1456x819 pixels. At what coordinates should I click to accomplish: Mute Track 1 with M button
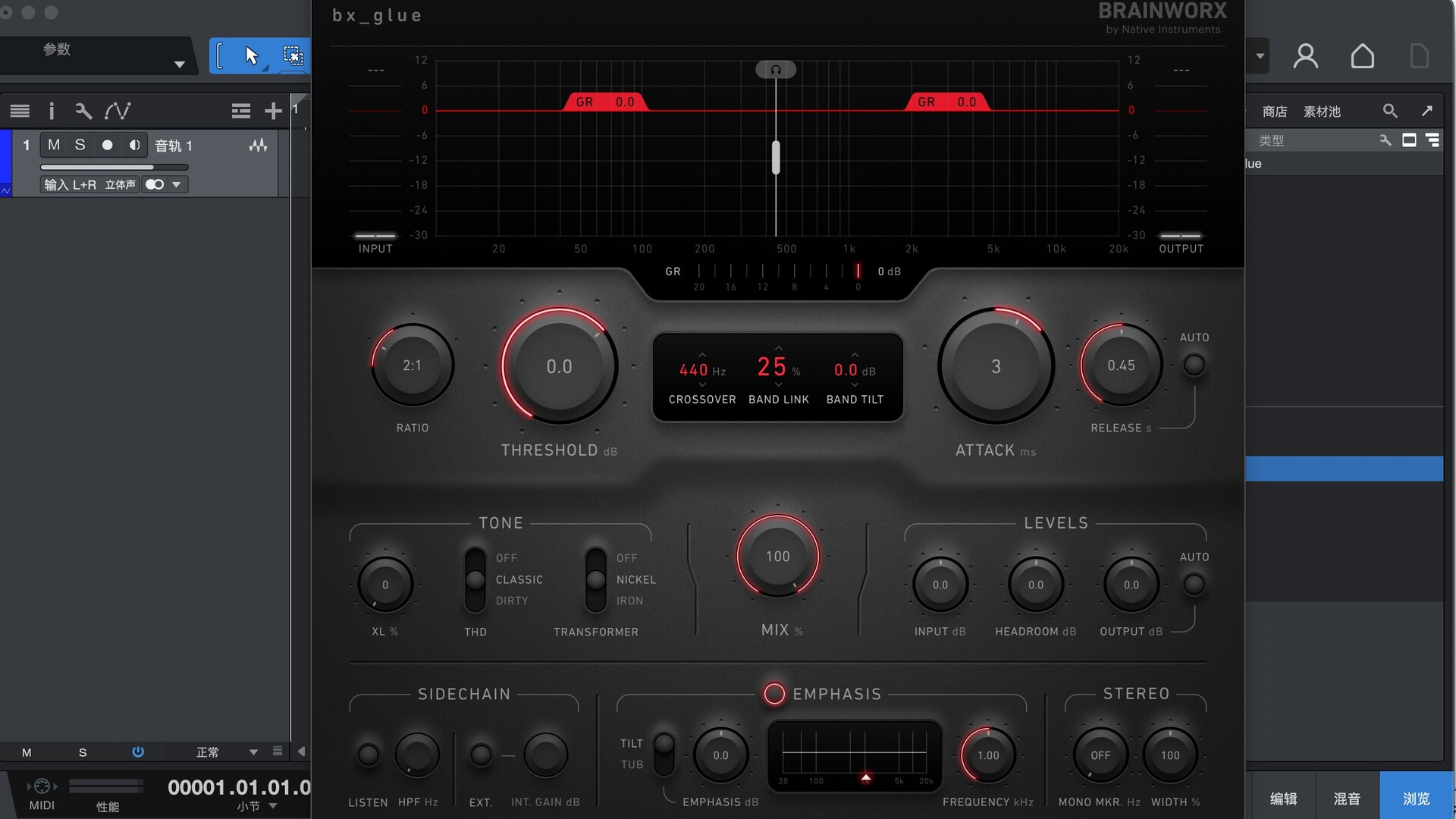click(x=54, y=145)
